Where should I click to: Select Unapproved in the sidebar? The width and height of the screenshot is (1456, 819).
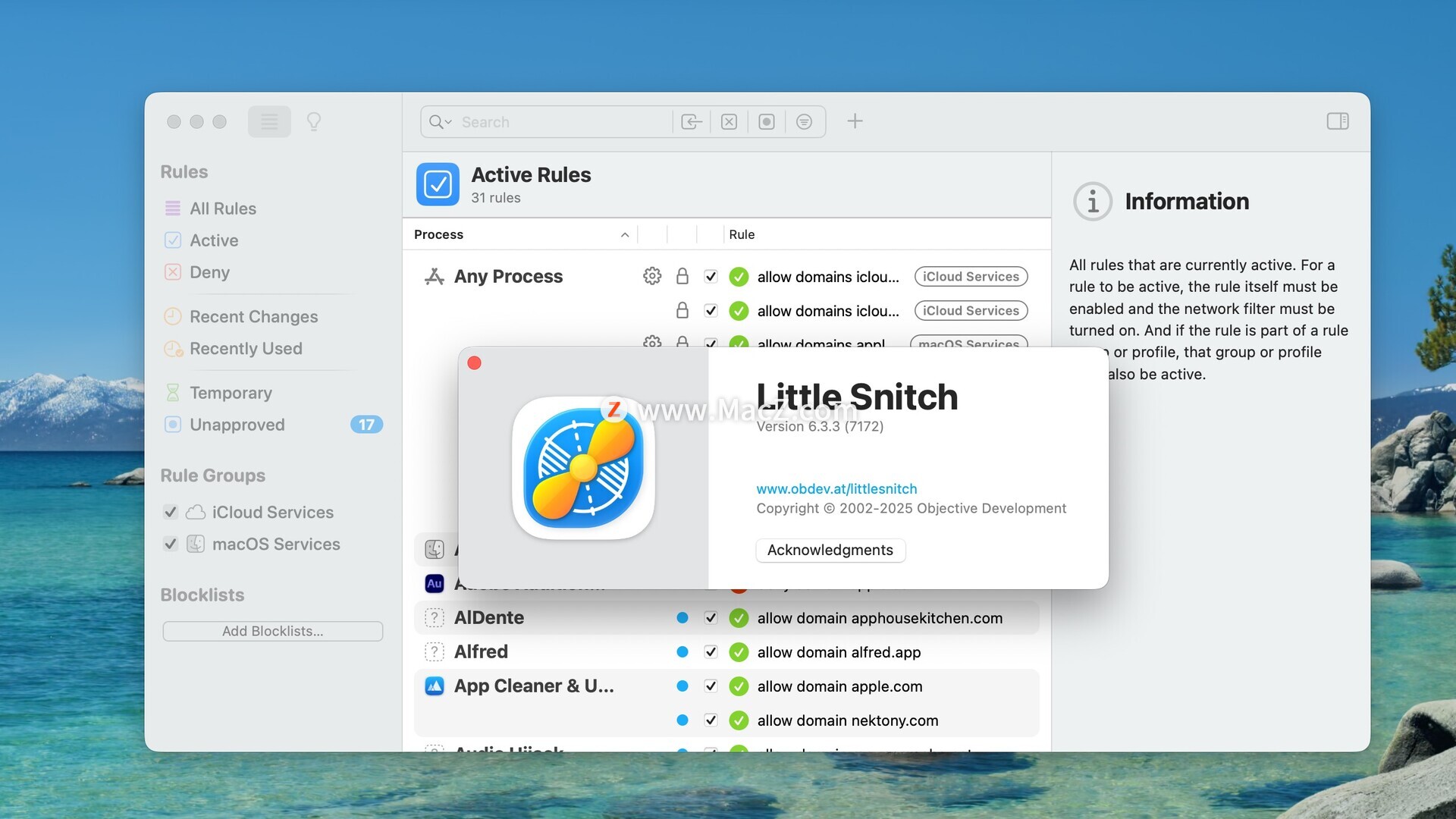point(237,425)
